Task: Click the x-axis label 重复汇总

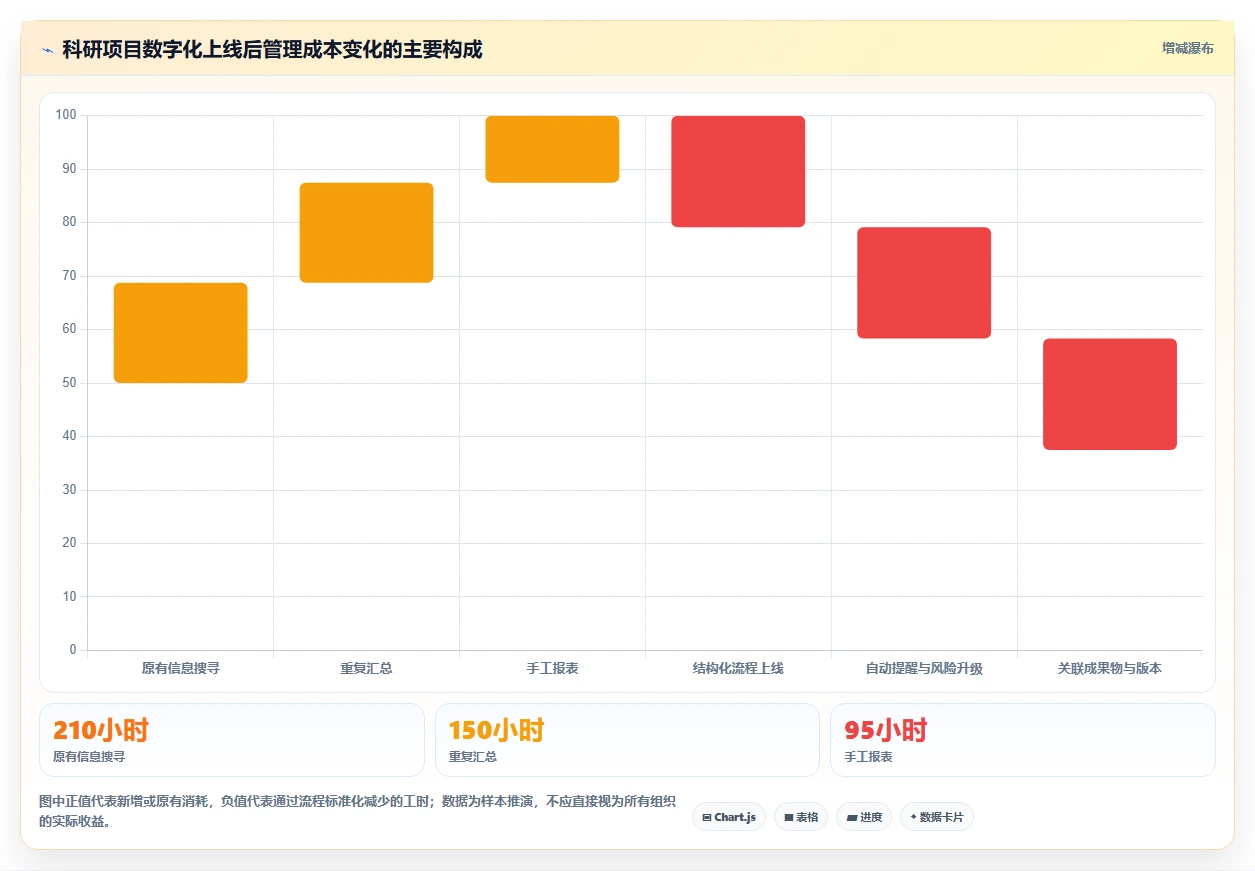Action: coord(367,668)
